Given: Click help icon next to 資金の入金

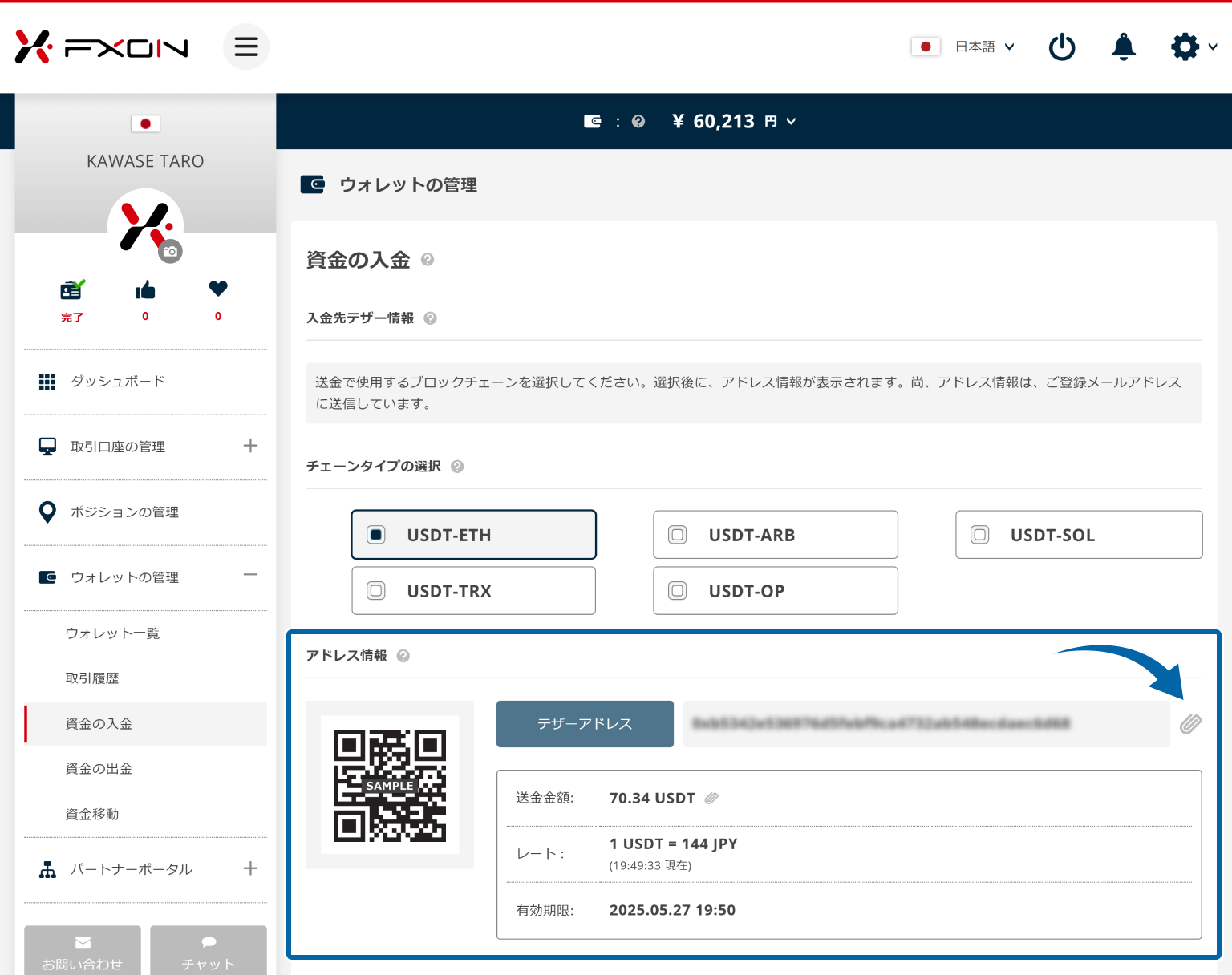Looking at the screenshot, I should pos(428,260).
